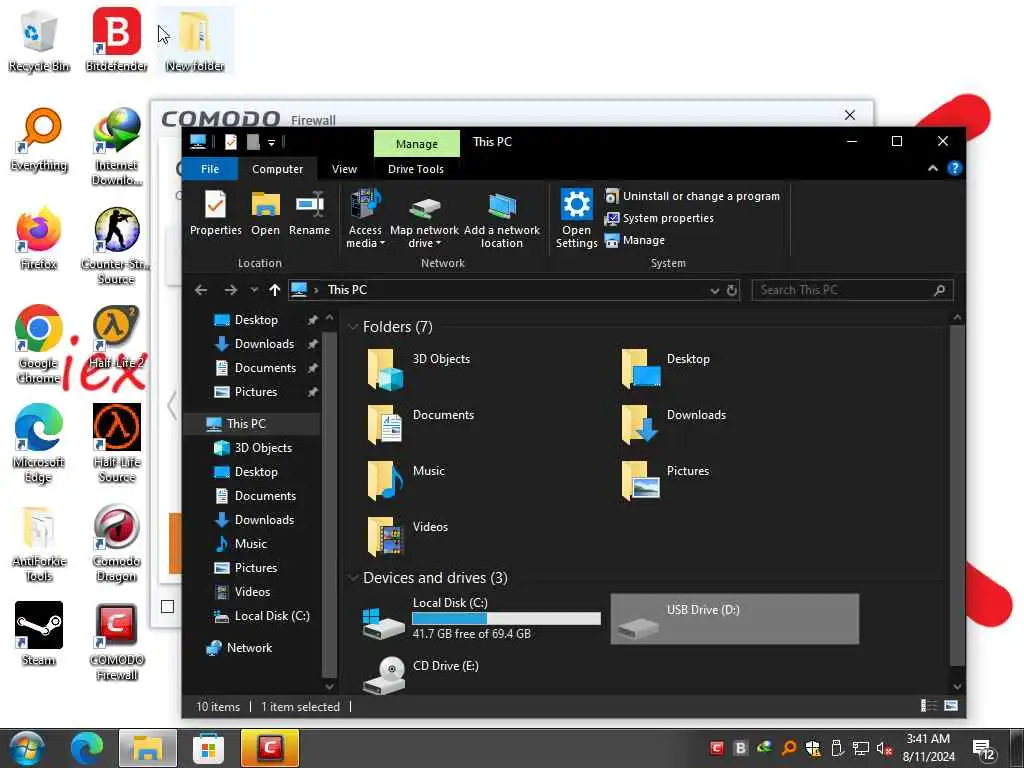The width and height of the screenshot is (1024, 768).
Task: Click COMODO Firewall taskbar button
Action: 270,748
